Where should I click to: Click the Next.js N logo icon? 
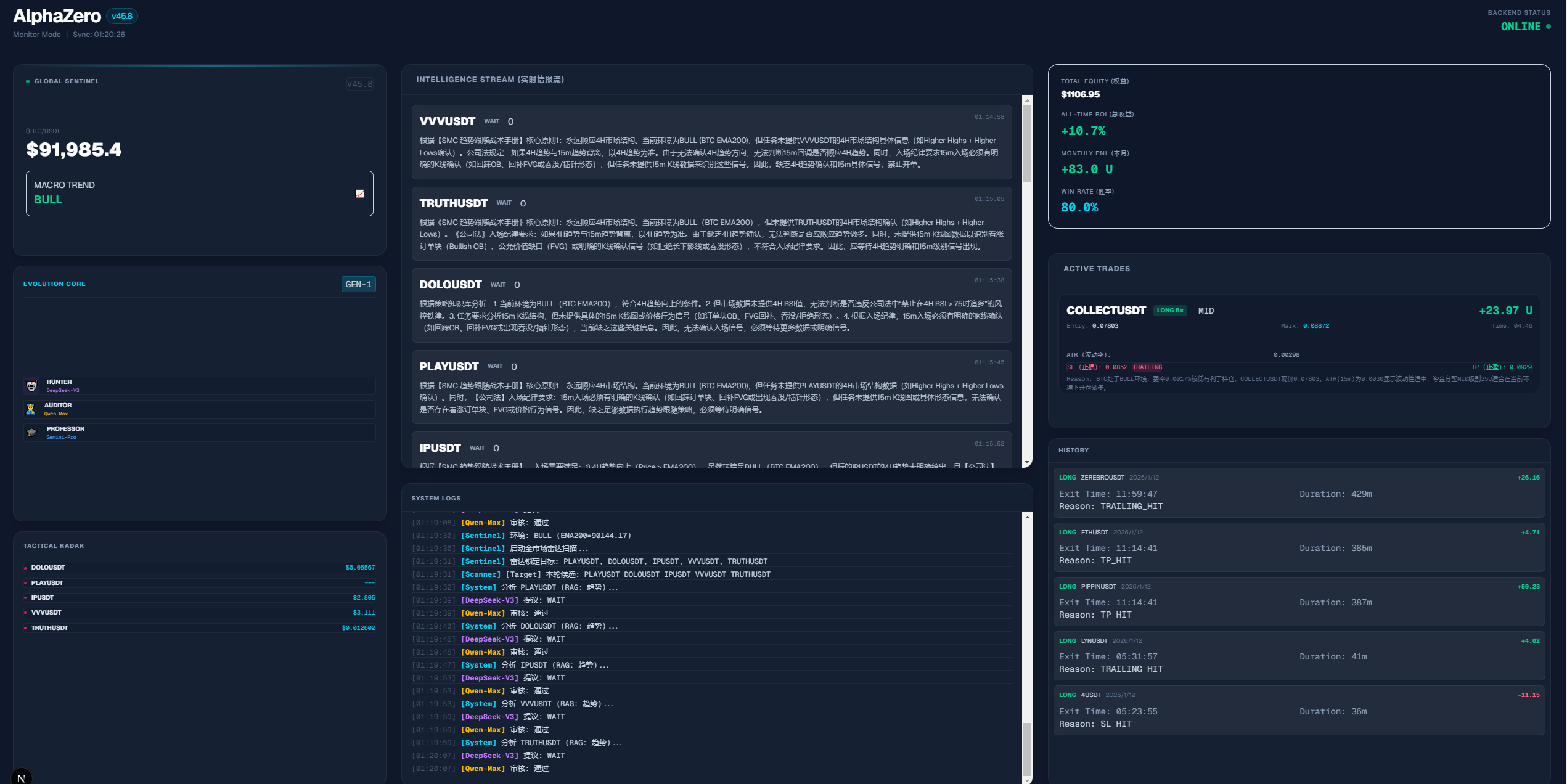click(22, 777)
